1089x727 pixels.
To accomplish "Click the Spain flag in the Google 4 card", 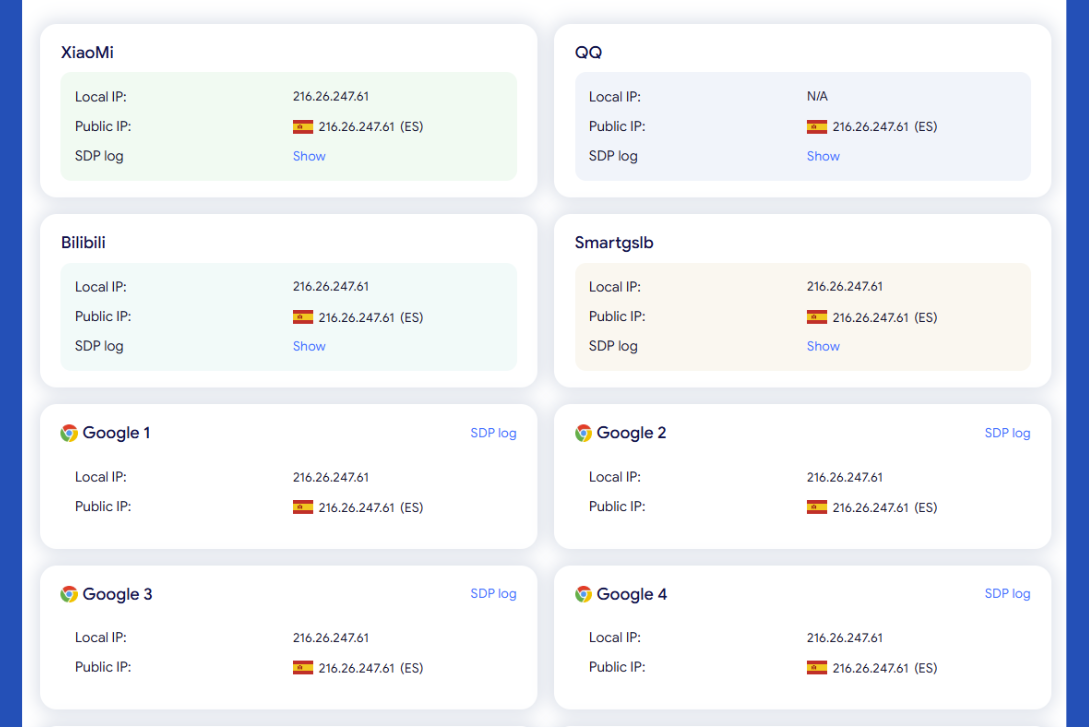I will 817,668.
